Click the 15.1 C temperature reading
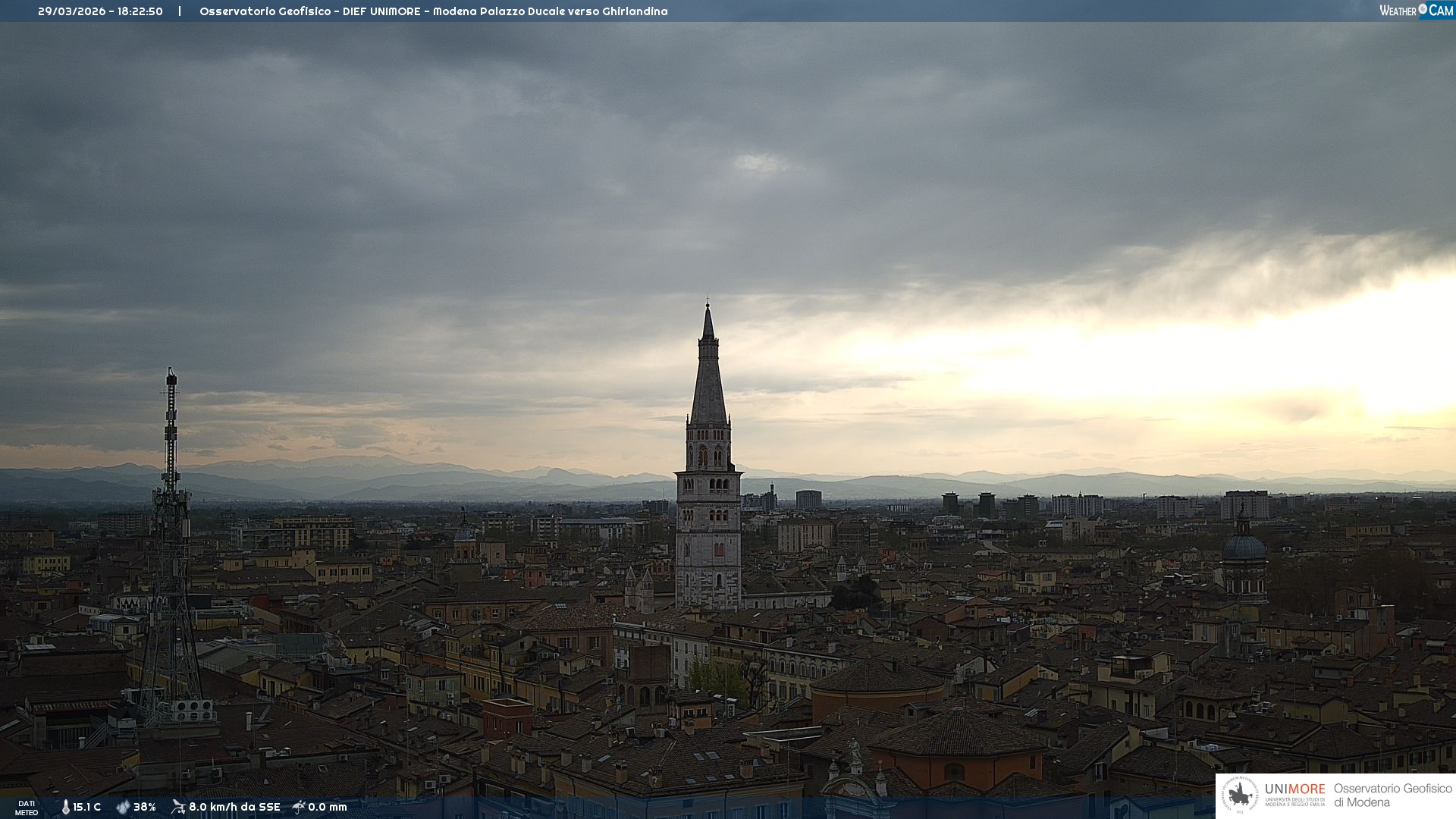 click(86, 807)
